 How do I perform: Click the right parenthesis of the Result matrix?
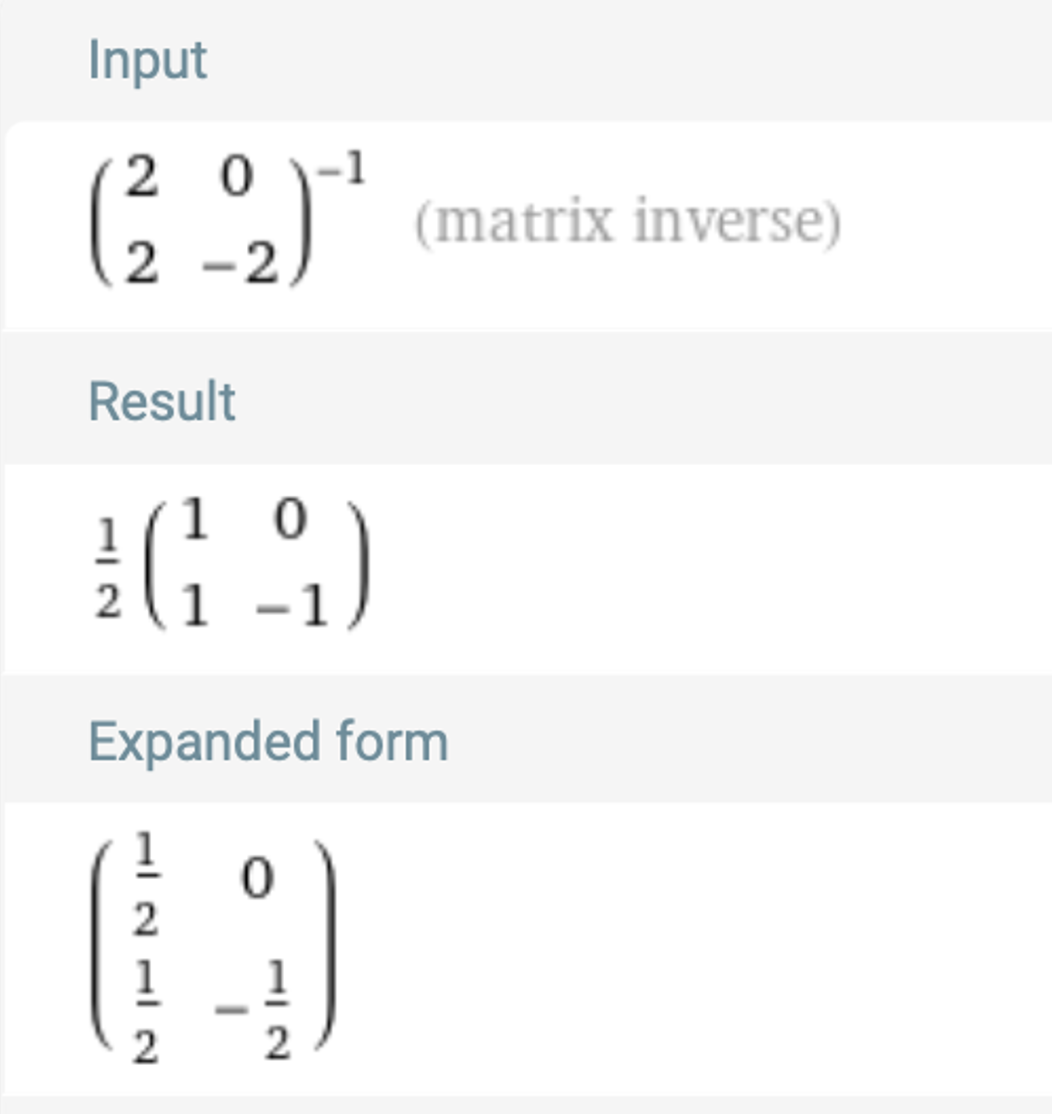click(359, 565)
